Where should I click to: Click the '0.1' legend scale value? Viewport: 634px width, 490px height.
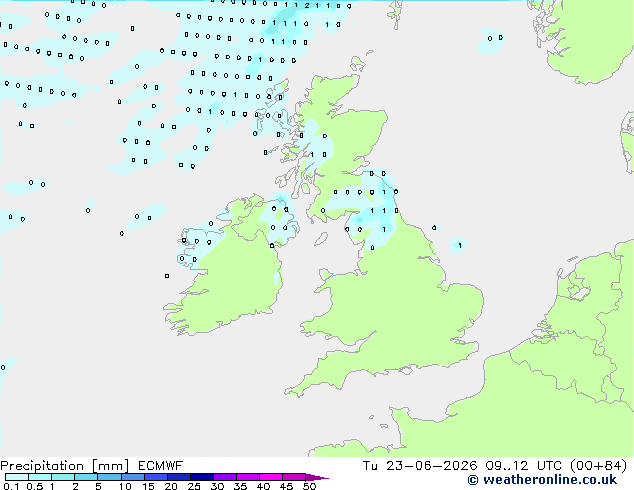11,486
